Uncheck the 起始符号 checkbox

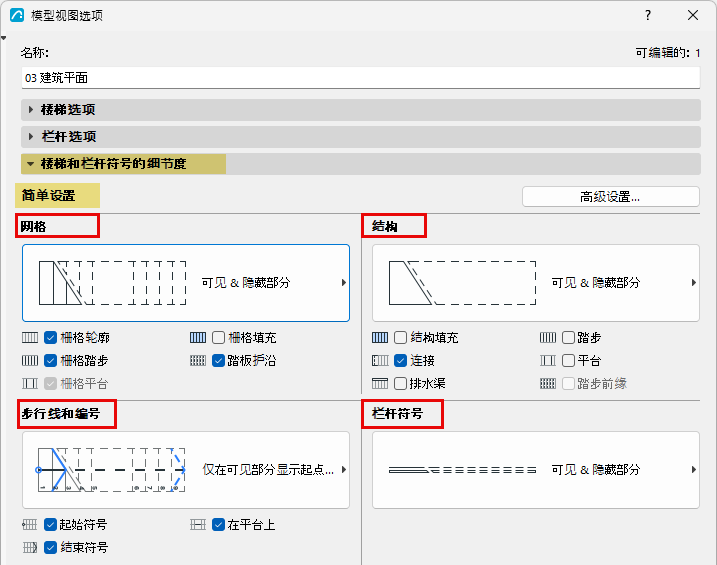coord(50,524)
